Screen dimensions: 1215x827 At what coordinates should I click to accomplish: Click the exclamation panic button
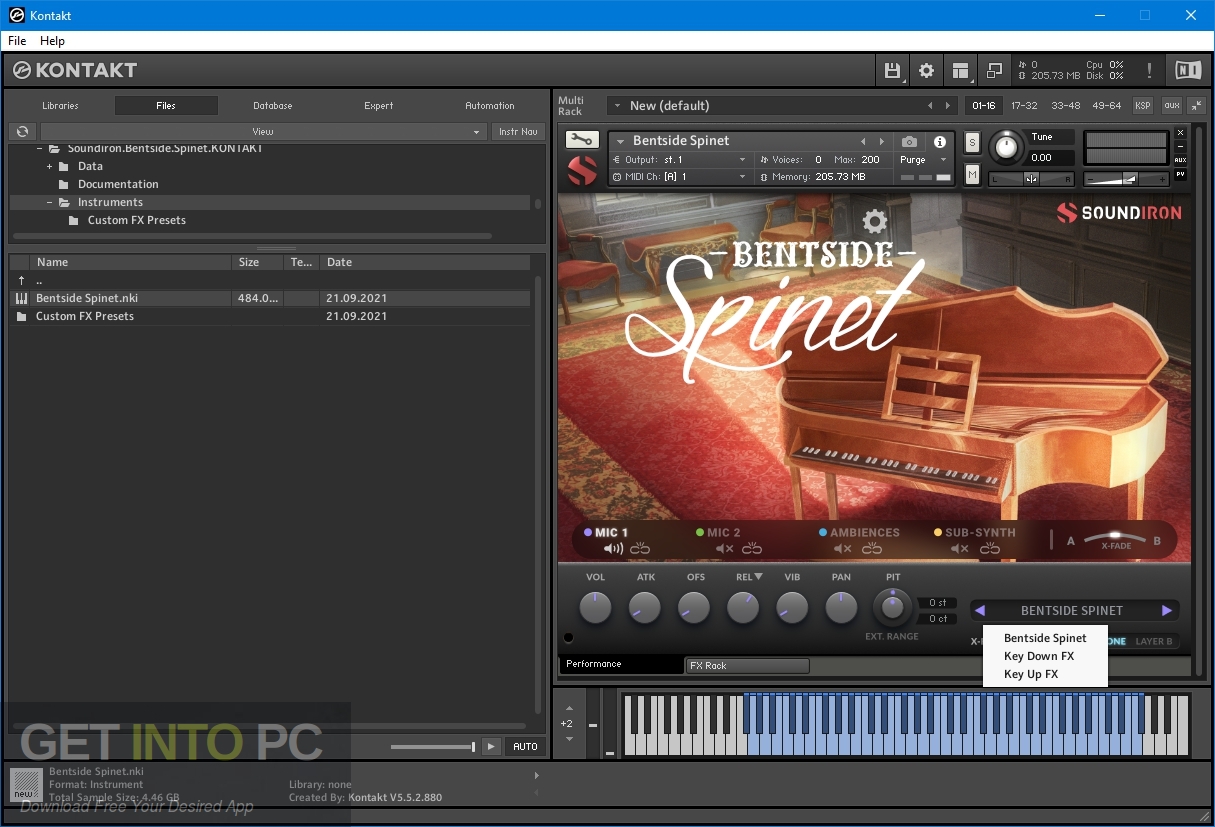tap(1150, 70)
